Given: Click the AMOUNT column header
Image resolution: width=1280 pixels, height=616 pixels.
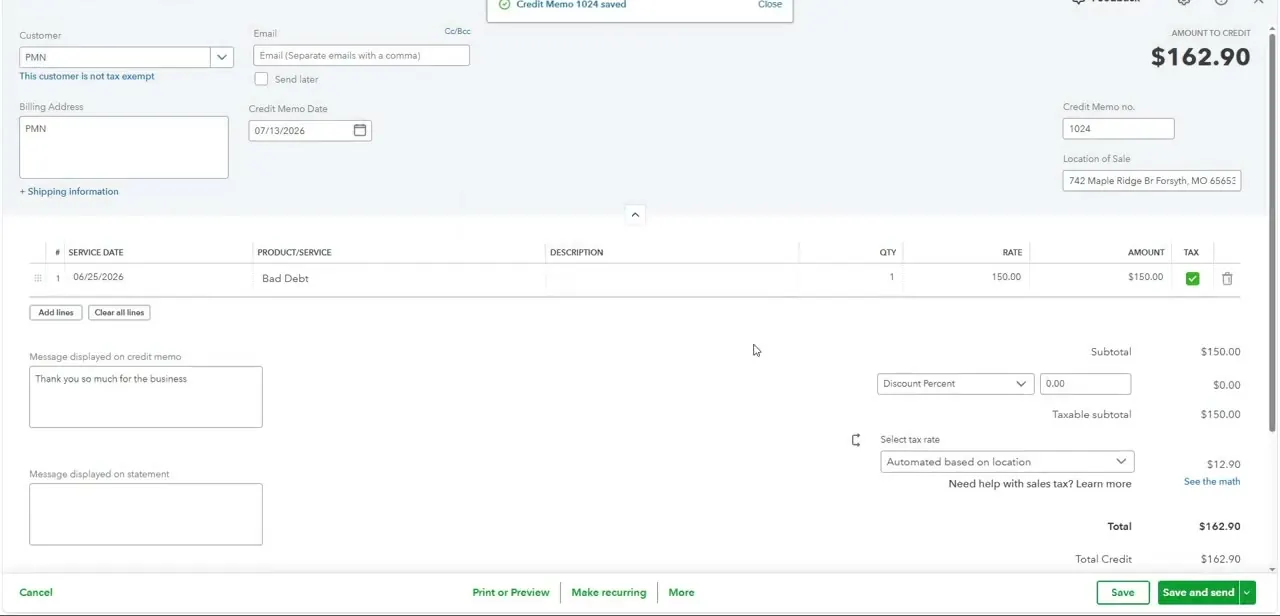Looking at the screenshot, I should point(1146,253).
